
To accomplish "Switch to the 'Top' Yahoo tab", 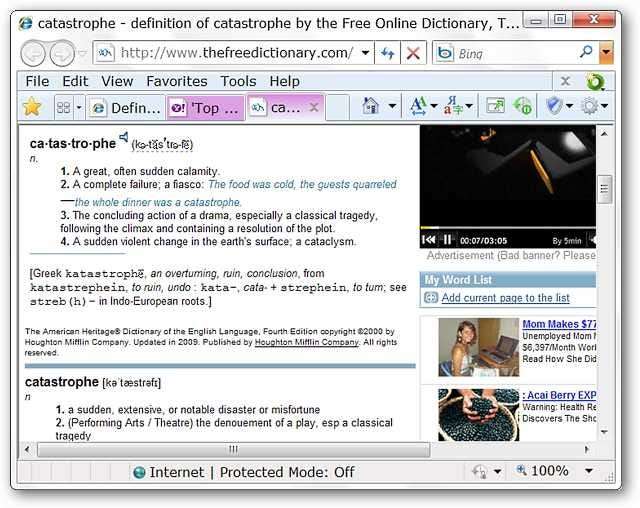I will [205, 107].
